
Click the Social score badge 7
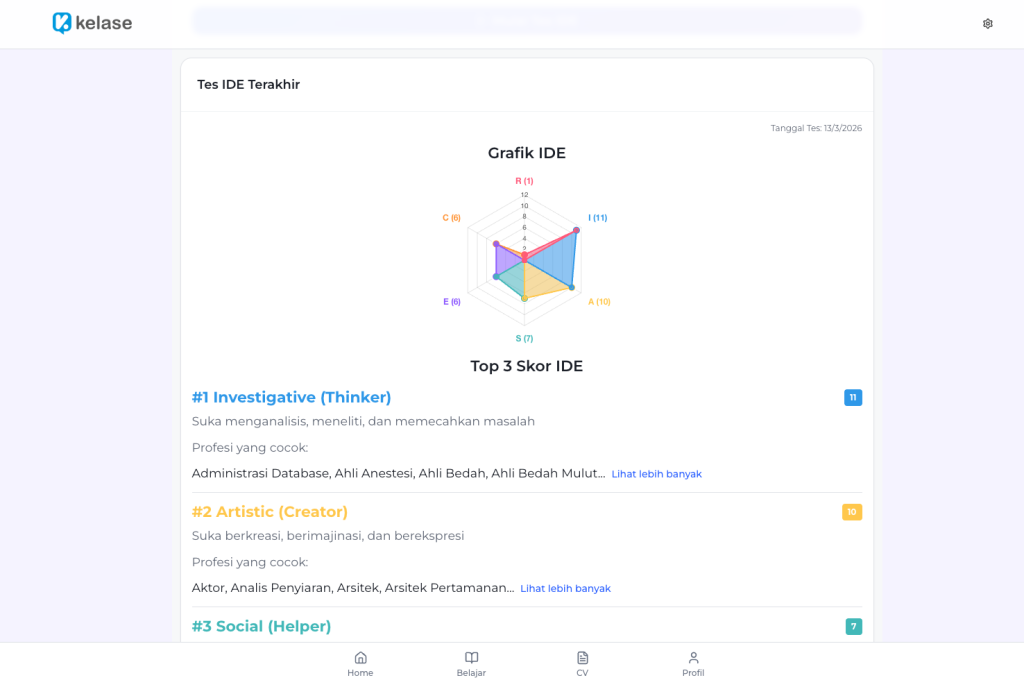[853, 626]
